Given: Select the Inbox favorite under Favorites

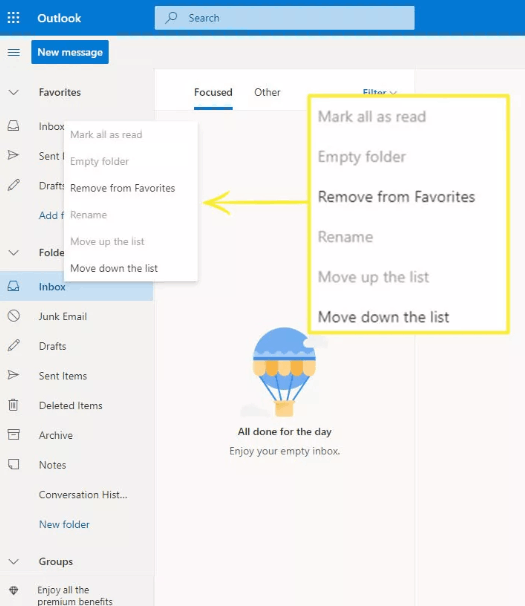Looking at the screenshot, I should click(51, 126).
